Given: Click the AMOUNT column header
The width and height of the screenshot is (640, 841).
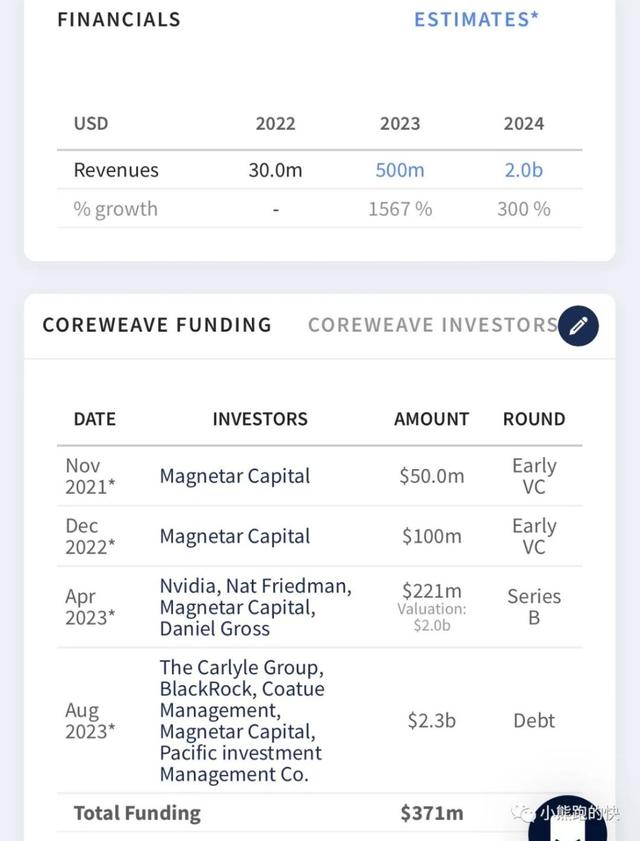Looking at the screenshot, I should pyautogui.click(x=431, y=419).
